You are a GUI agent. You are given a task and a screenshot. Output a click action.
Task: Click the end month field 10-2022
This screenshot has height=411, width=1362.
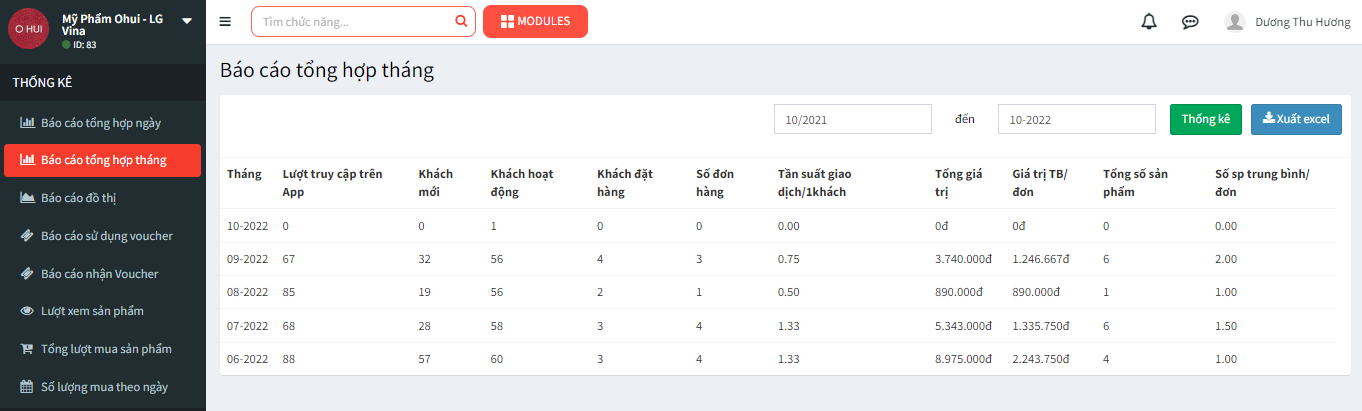[1076, 119]
